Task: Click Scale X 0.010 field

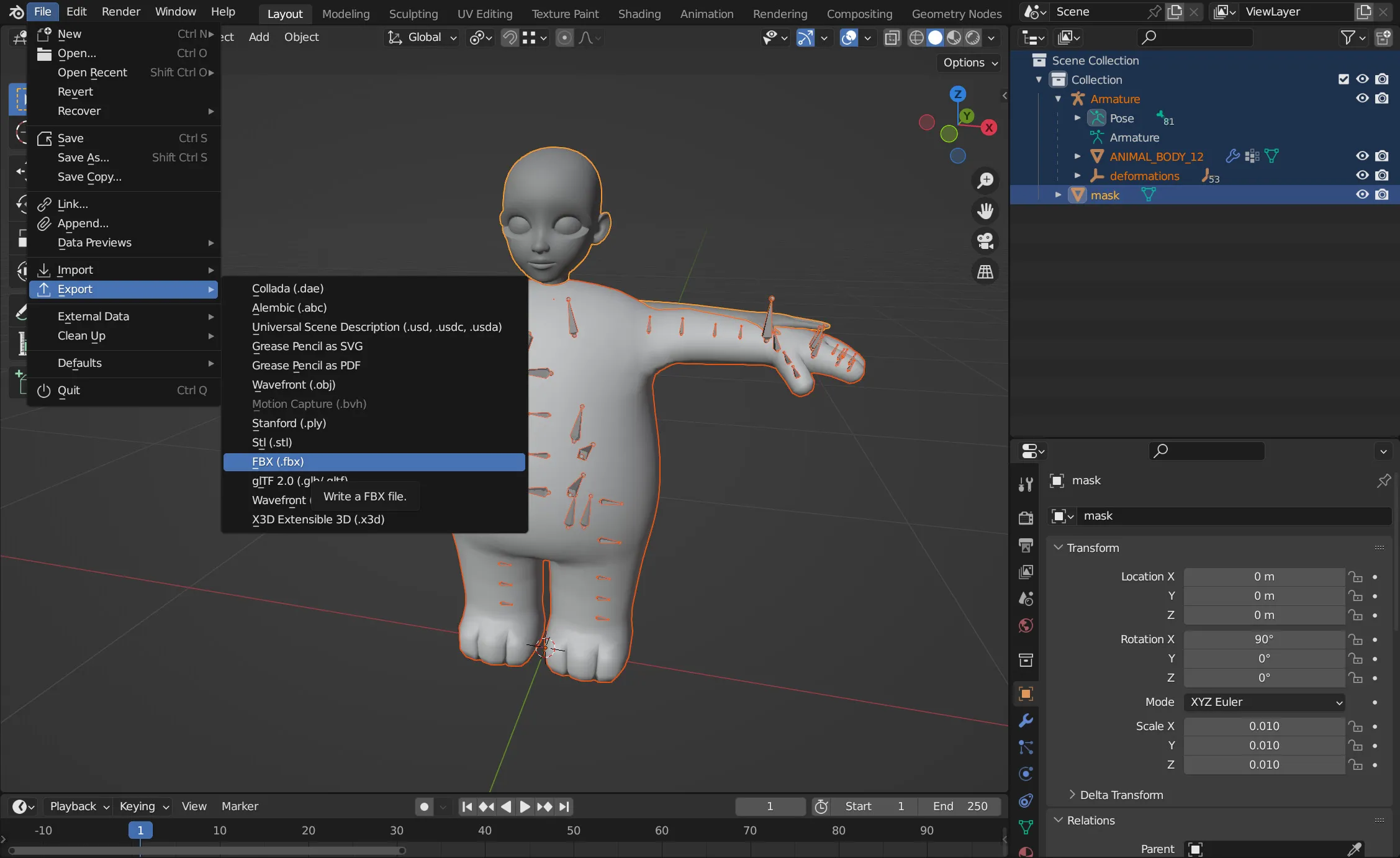Action: click(x=1264, y=726)
